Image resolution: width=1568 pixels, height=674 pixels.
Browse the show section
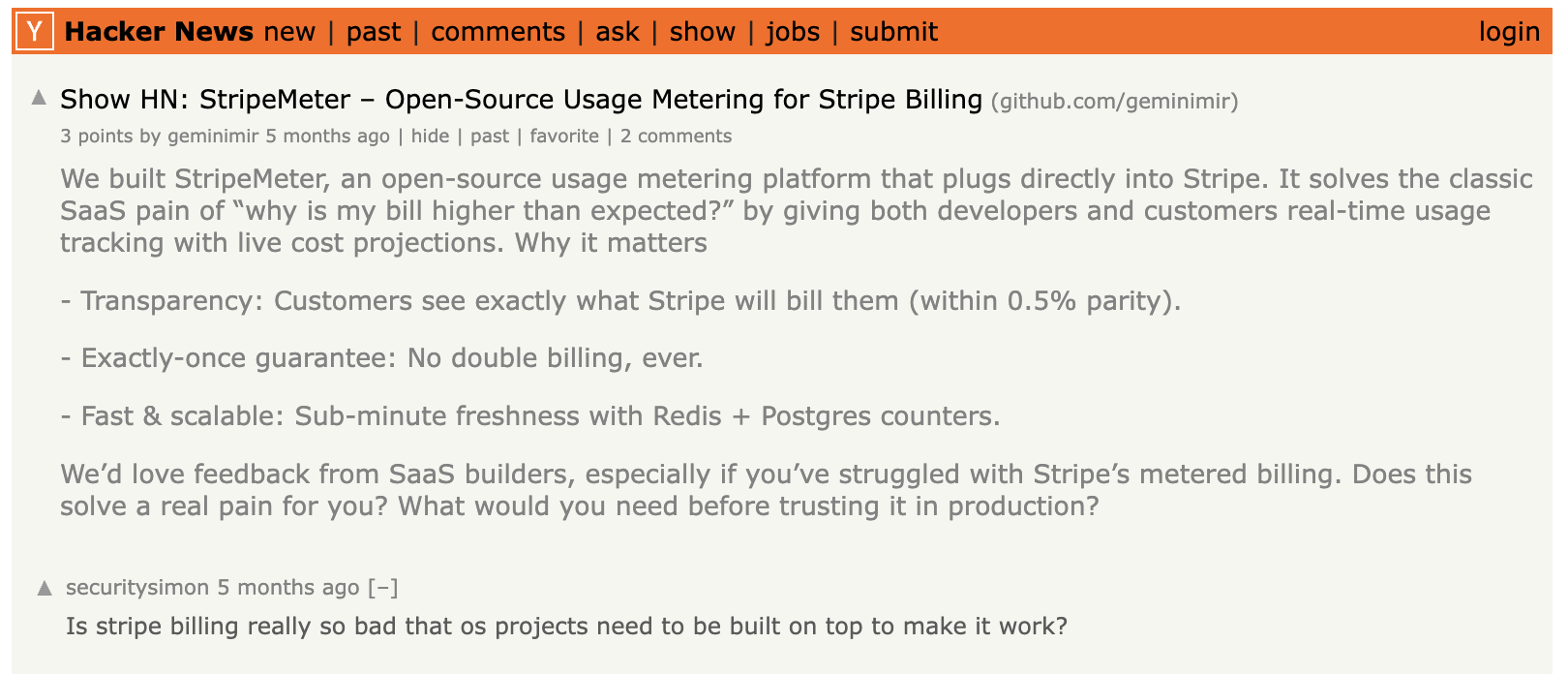pyautogui.click(x=702, y=31)
